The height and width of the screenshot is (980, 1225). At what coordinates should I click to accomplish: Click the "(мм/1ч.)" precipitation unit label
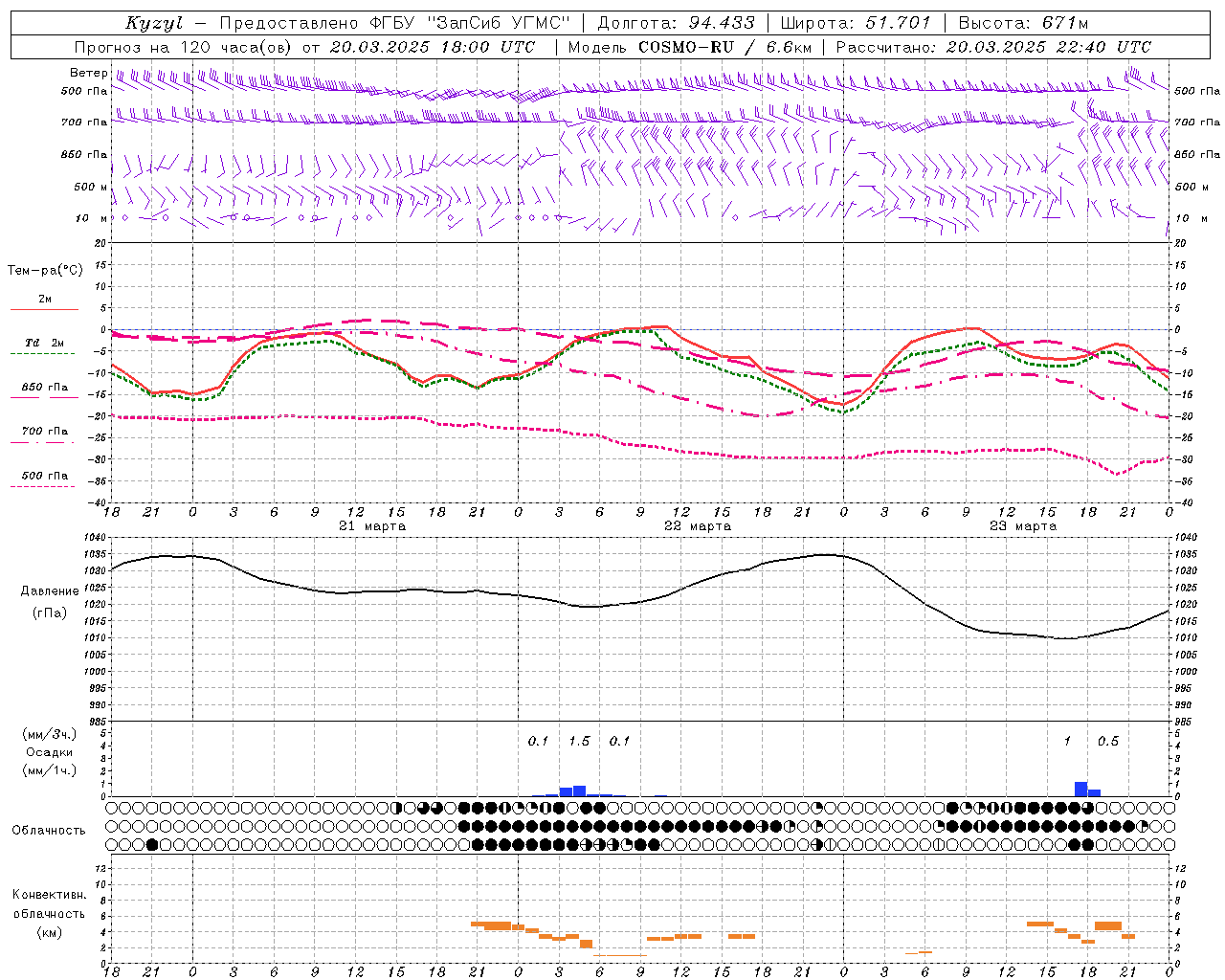pos(50,770)
